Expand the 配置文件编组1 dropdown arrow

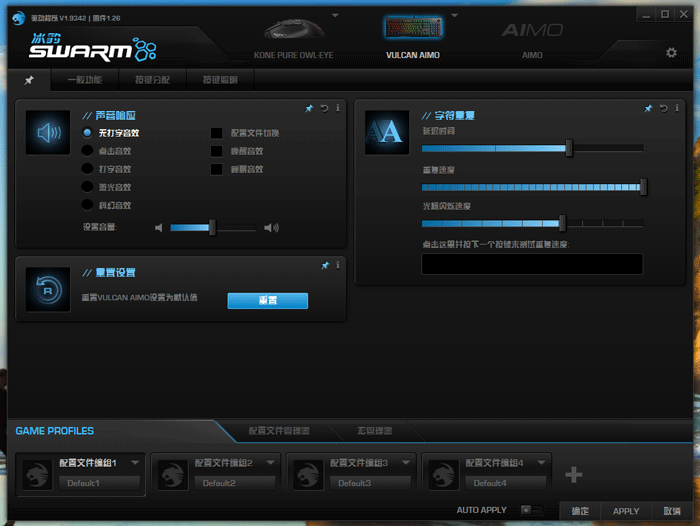pos(135,463)
